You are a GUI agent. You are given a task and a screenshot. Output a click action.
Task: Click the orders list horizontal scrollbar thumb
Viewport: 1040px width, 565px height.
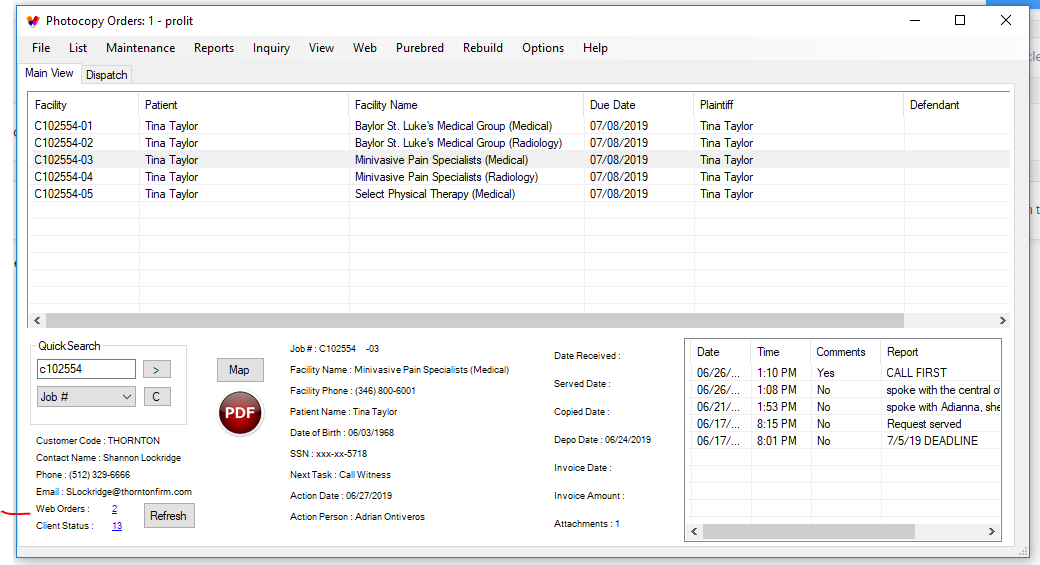(475, 320)
